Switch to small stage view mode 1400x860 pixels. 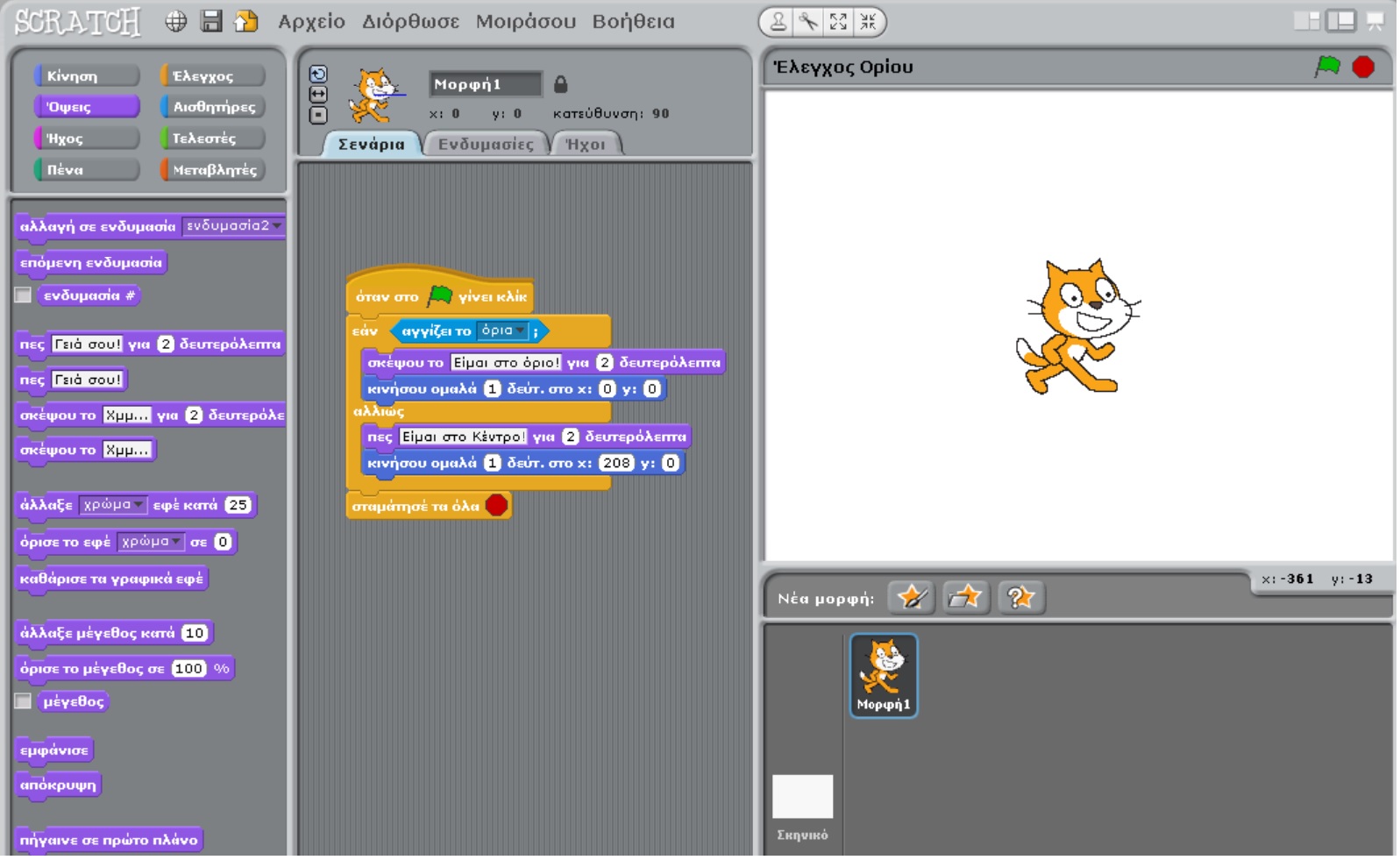pos(1307,21)
